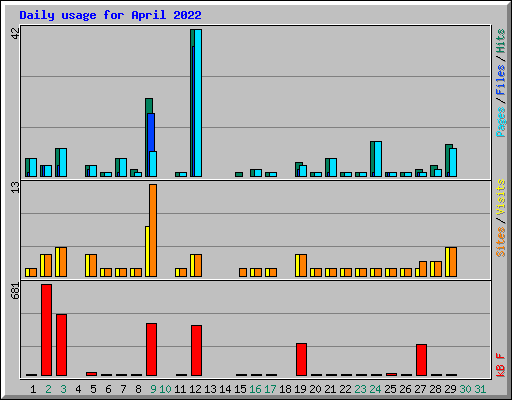Click green day label '31' on the x-axis
Viewport: 512px width, 400px height.
pos(480,389)
